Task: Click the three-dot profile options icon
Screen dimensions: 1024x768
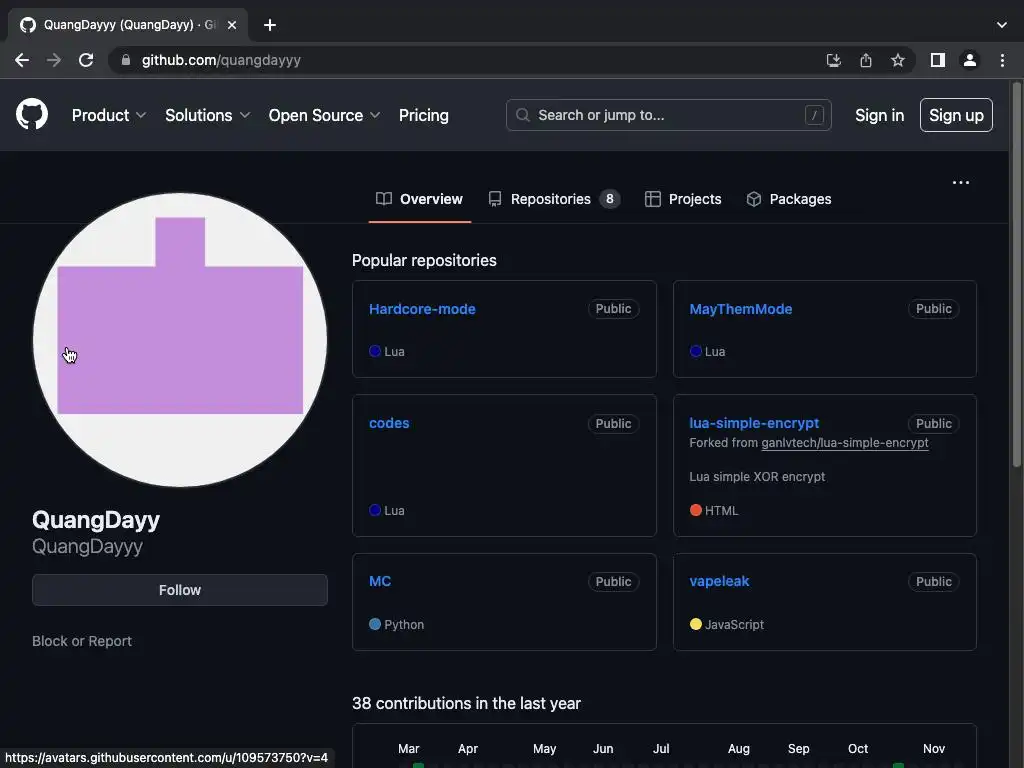Action: pos(961,182)
